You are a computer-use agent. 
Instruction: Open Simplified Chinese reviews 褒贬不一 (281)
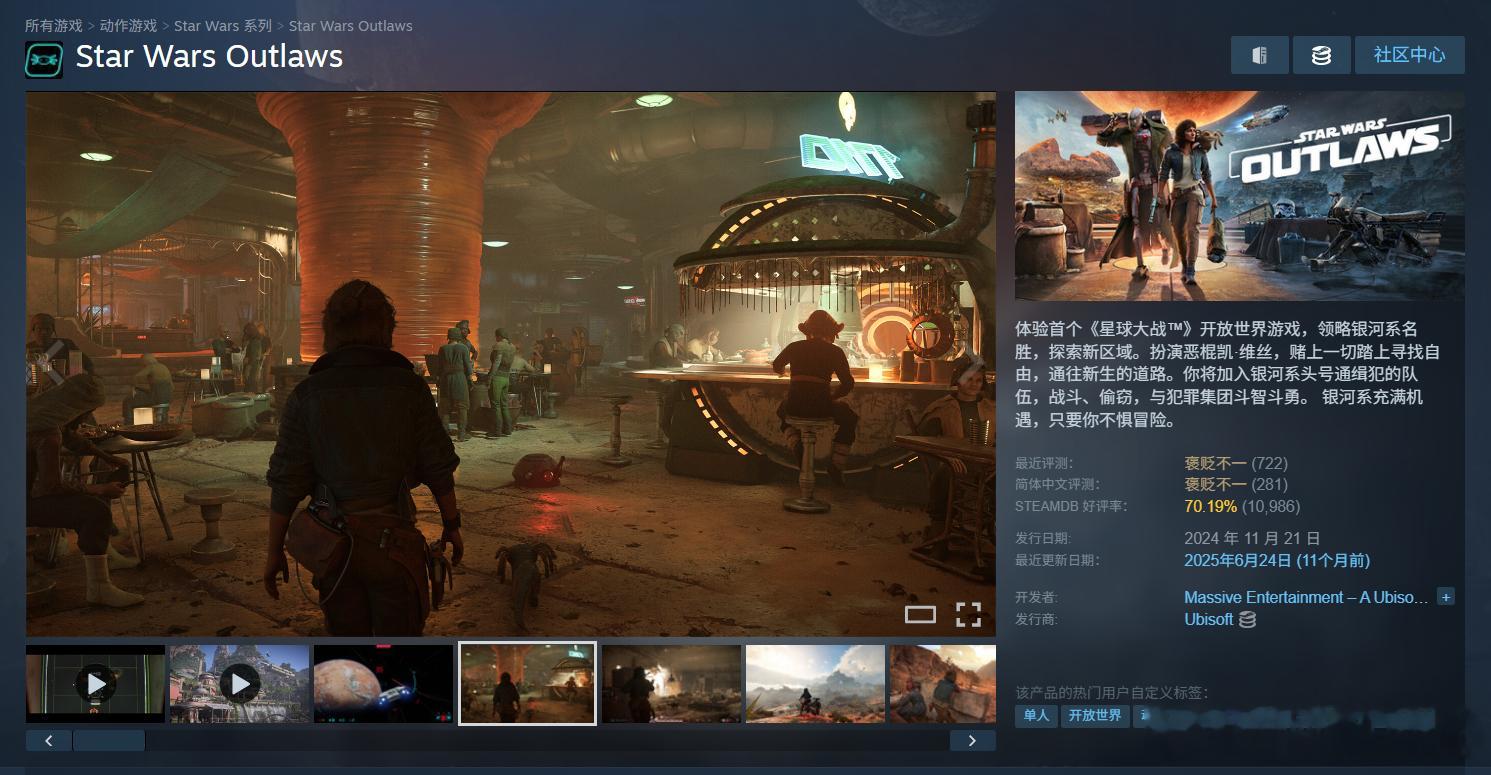[x=1236, y=484]
